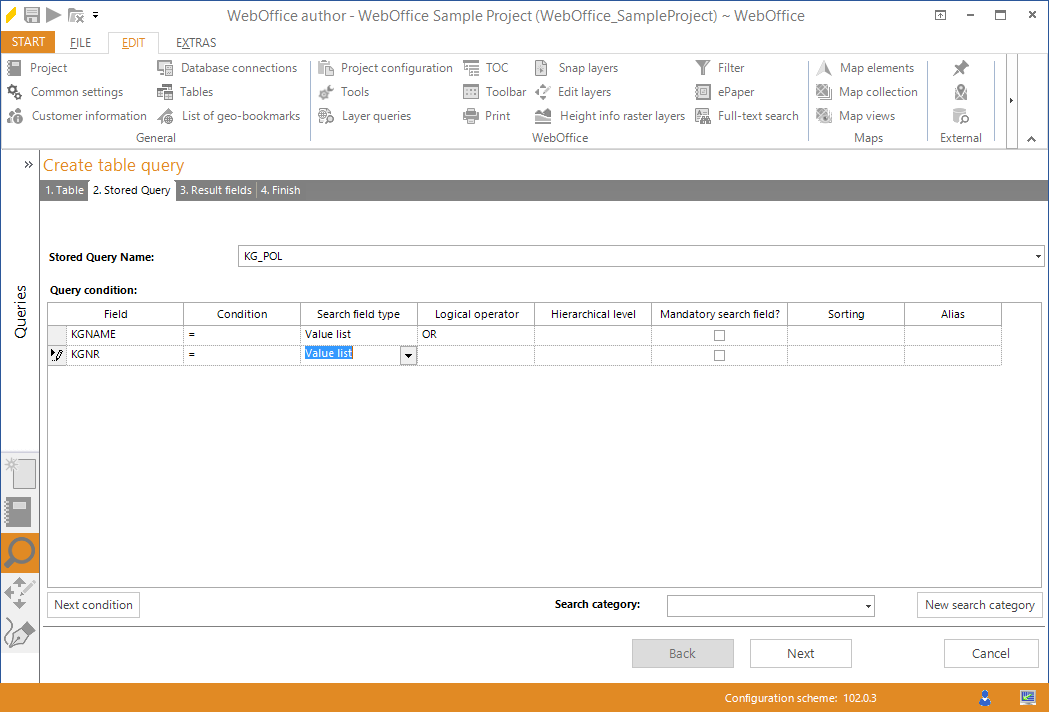This screenshot has width=1049, height=712.
Task: Select the Queries magnifier icon in sidebar
Action: 20,553
